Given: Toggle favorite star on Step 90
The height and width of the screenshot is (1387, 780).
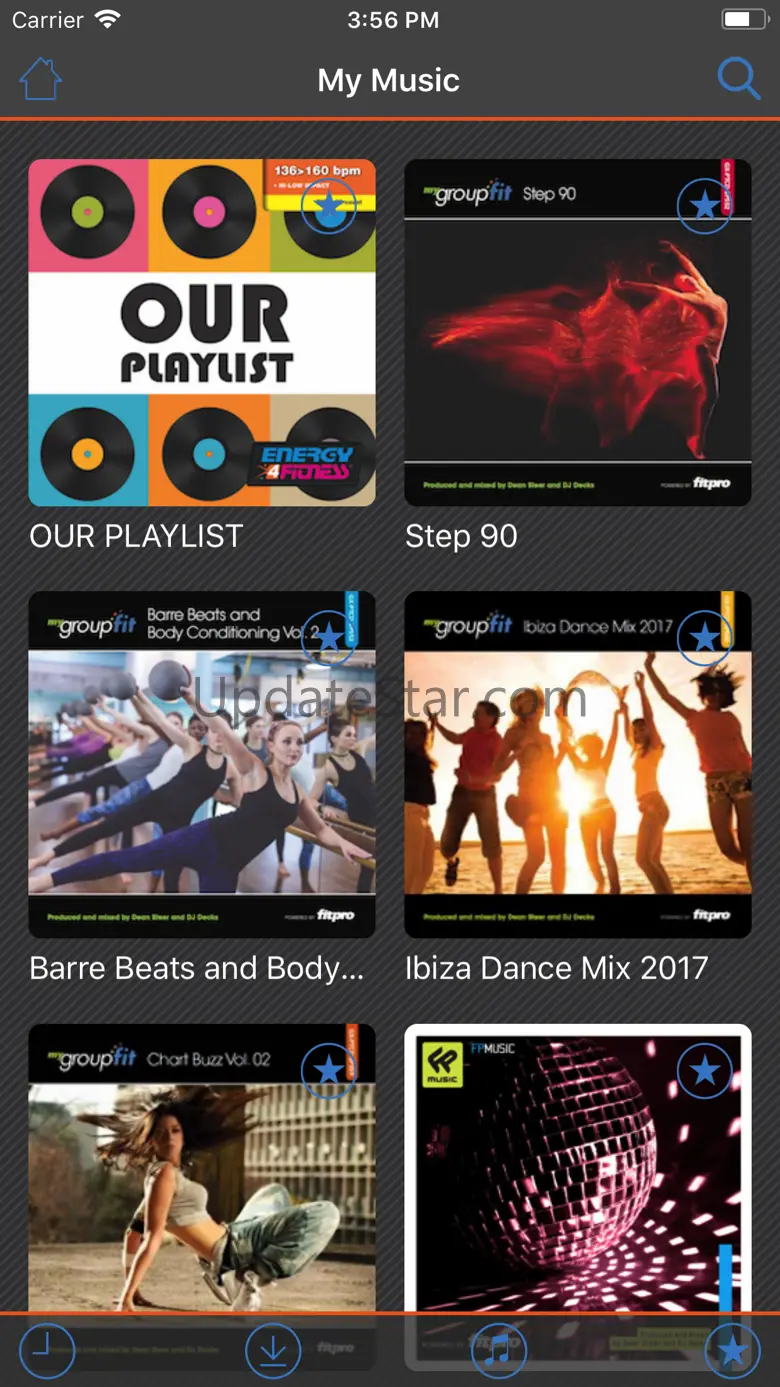Looking at the screenshot, I should click(705, 206).
